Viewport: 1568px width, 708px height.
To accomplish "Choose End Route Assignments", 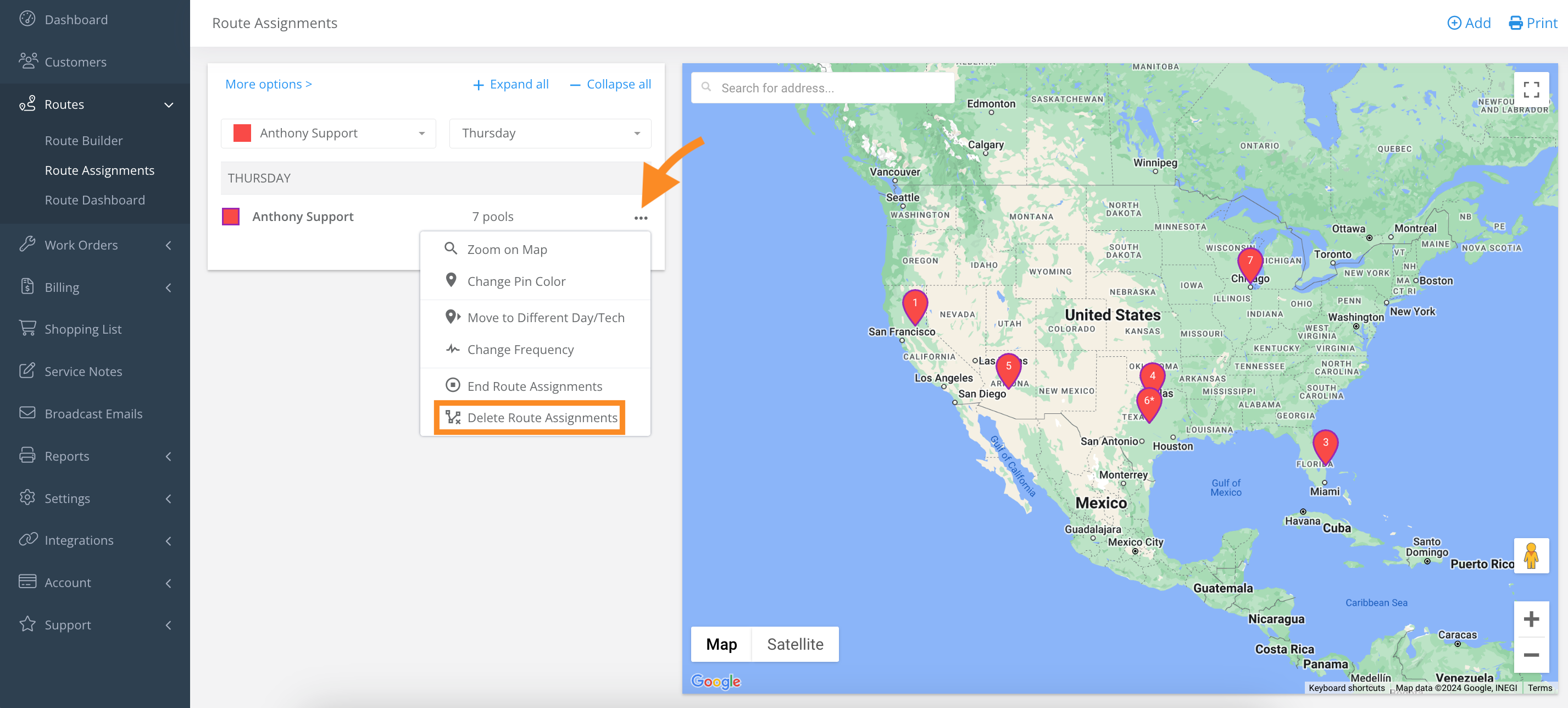I will [535, 385].
